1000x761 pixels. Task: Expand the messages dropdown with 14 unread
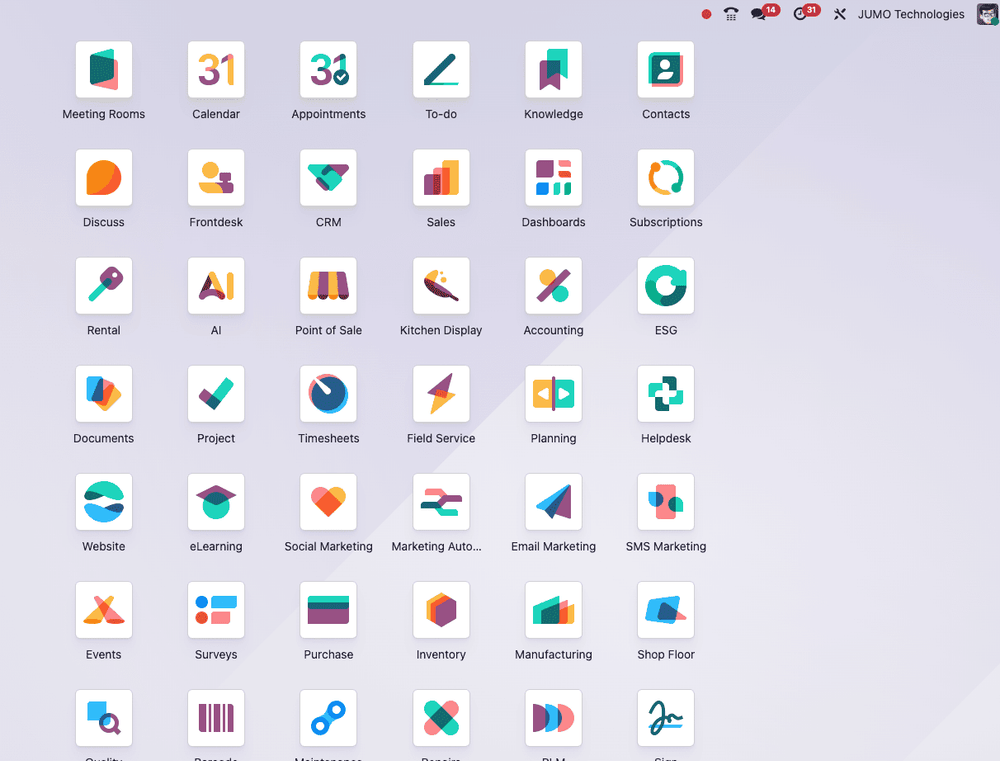[761, 14]
